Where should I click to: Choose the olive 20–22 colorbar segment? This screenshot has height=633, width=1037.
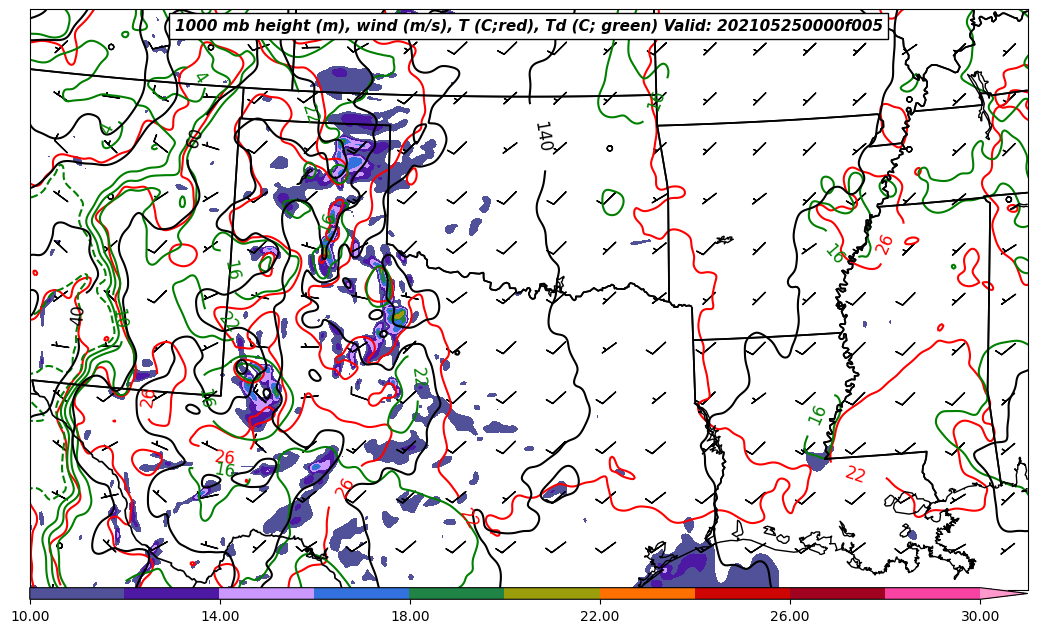coord(552,593)
